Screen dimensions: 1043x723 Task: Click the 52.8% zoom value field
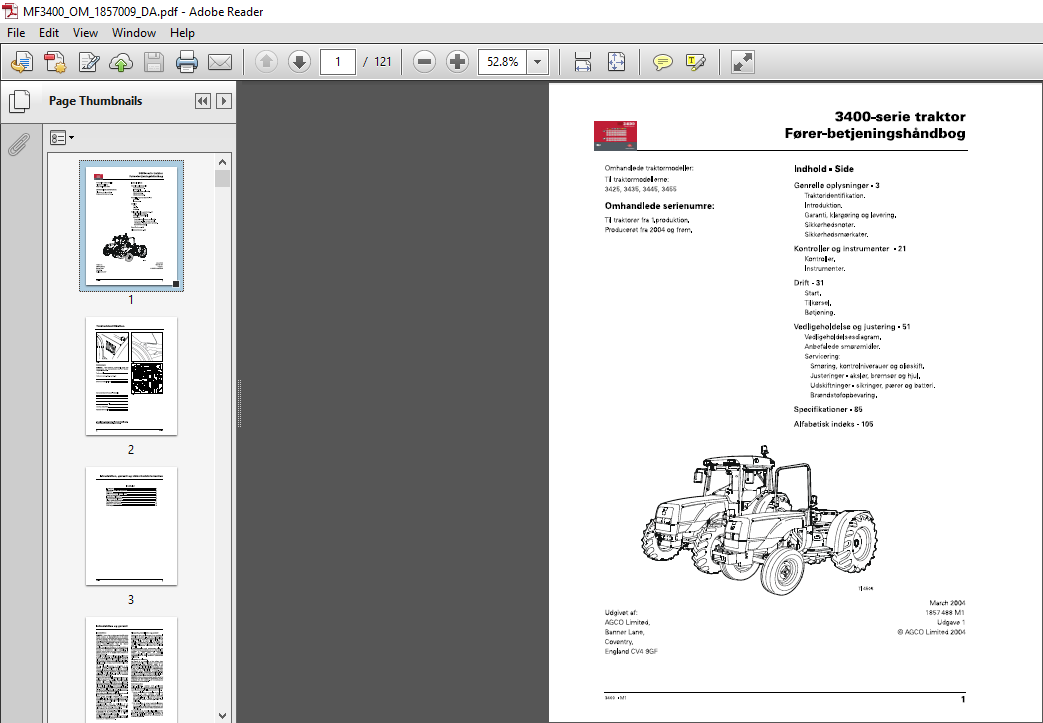[x=502, y=62]
